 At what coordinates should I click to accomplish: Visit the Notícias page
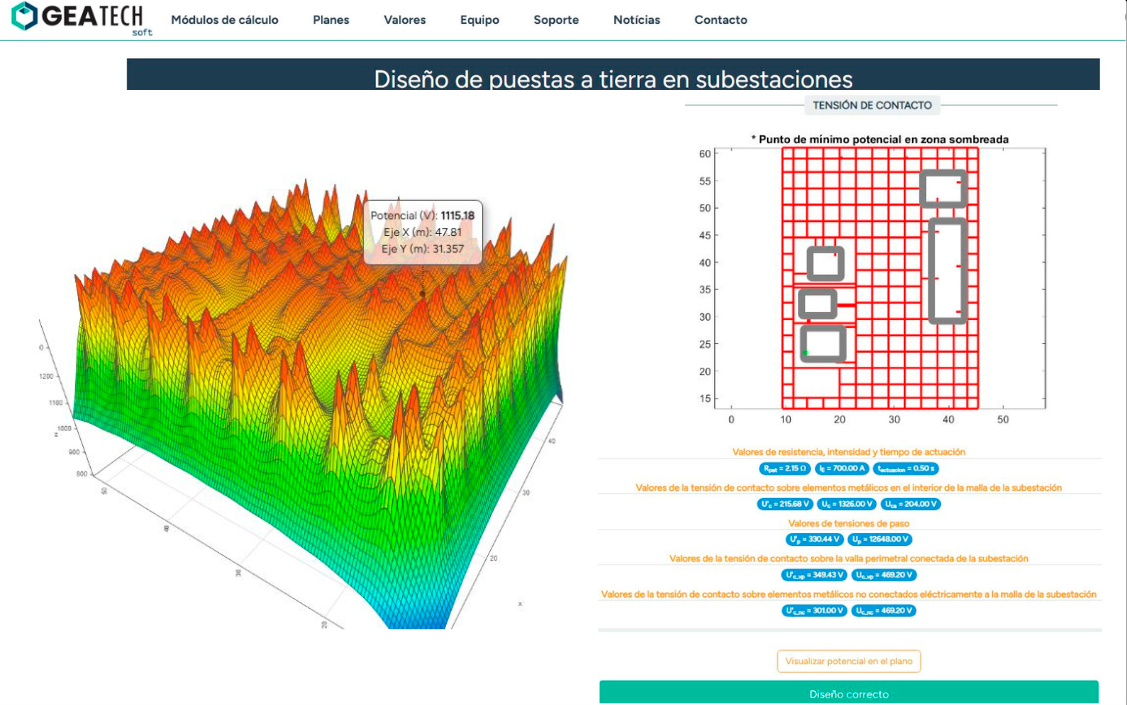point(636,20)
